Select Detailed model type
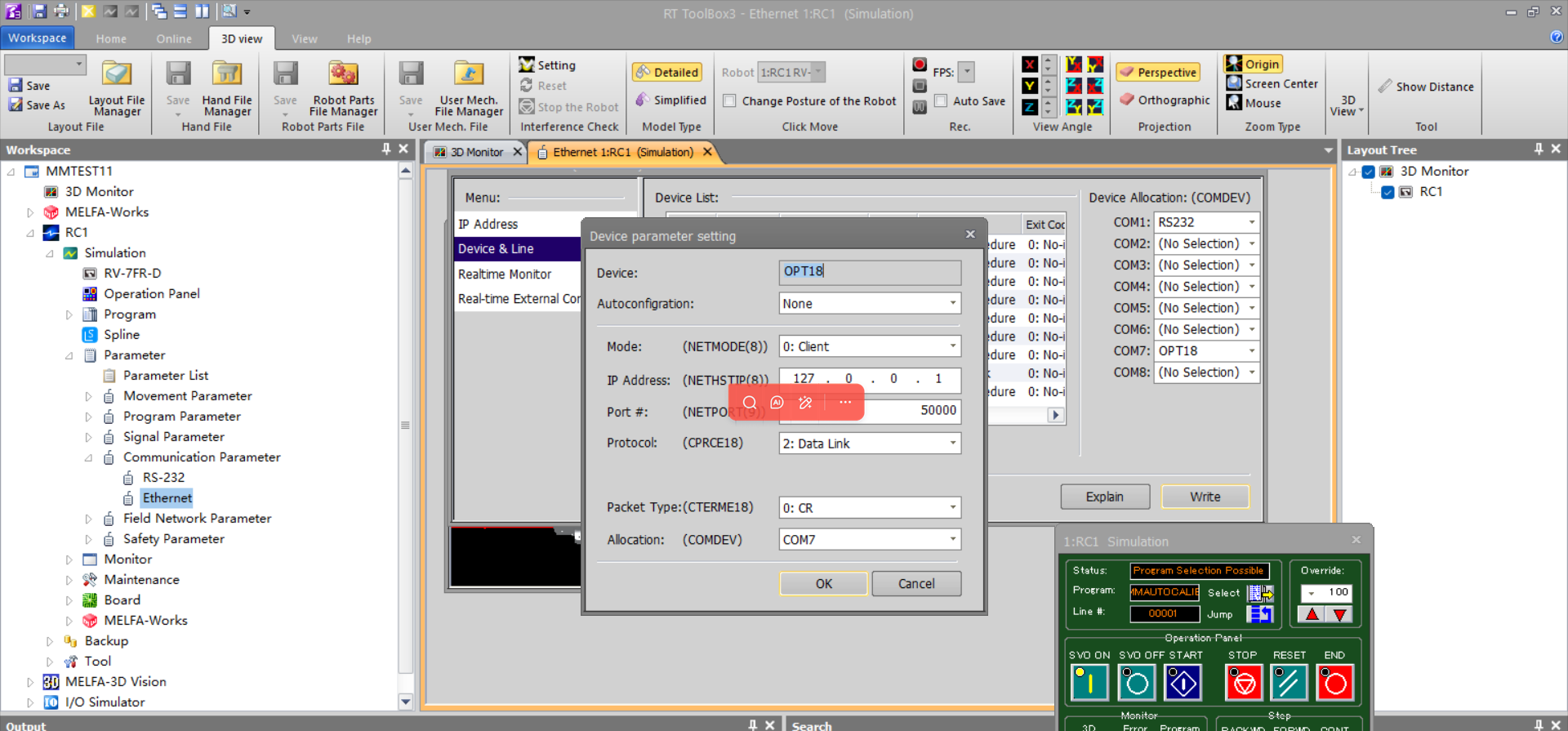 click(668, 72)
